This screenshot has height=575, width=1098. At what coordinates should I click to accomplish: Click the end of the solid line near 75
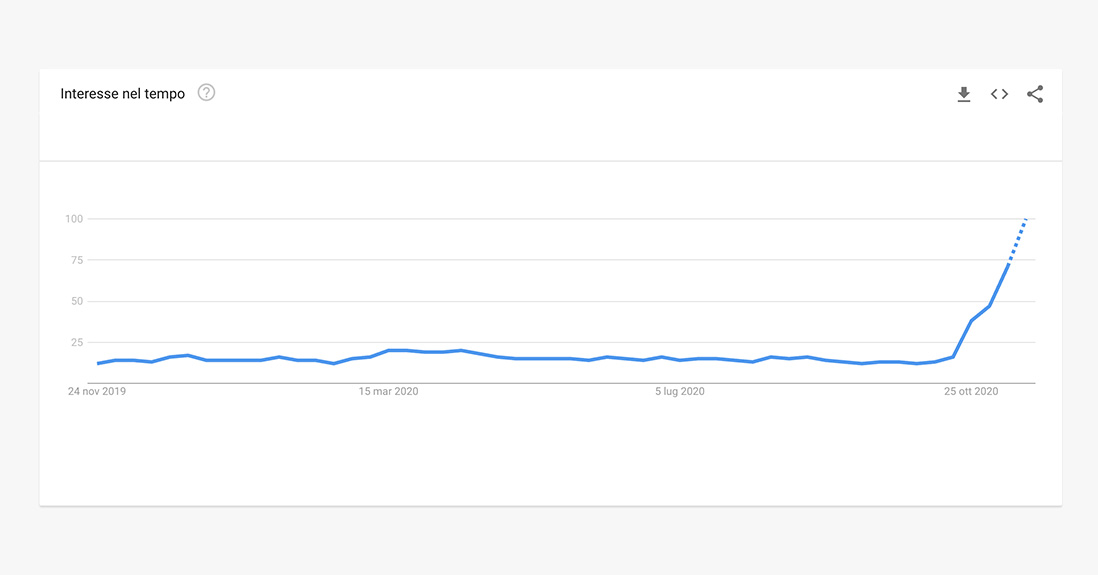[x=1008, y=265]
